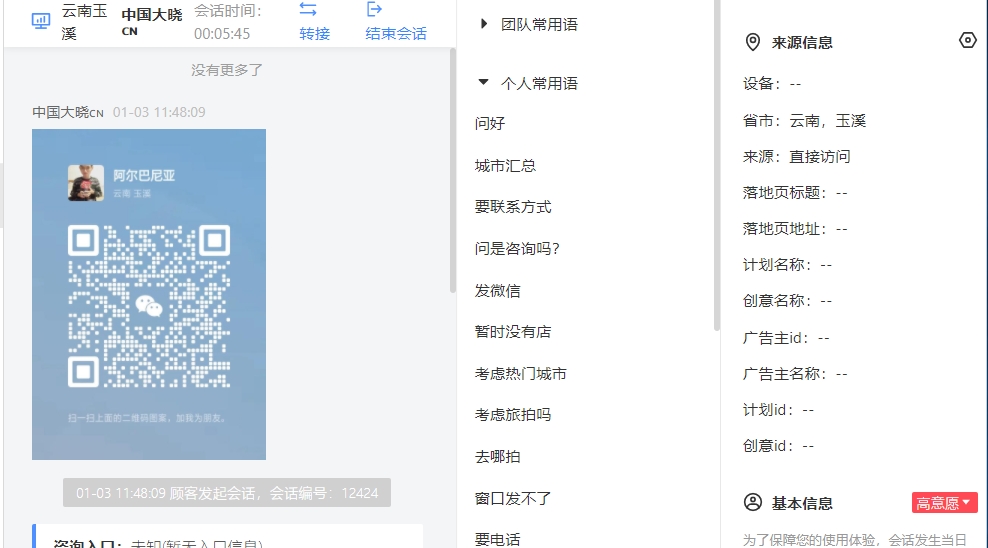988x548 pixels.
Task: Open the hexagon settings icon in 来源信息
Action: [967, 40]
